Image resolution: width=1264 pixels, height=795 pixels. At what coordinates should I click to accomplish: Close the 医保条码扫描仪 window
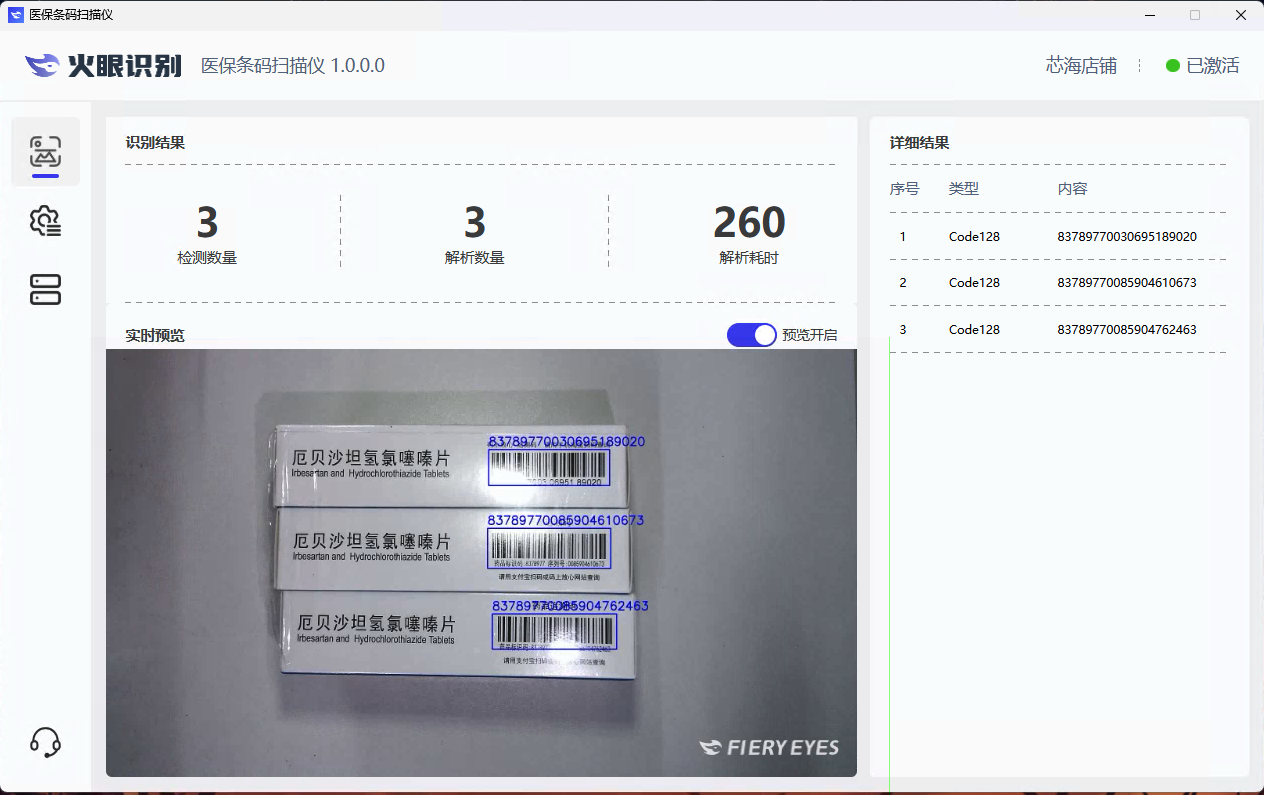point(1240,15)
